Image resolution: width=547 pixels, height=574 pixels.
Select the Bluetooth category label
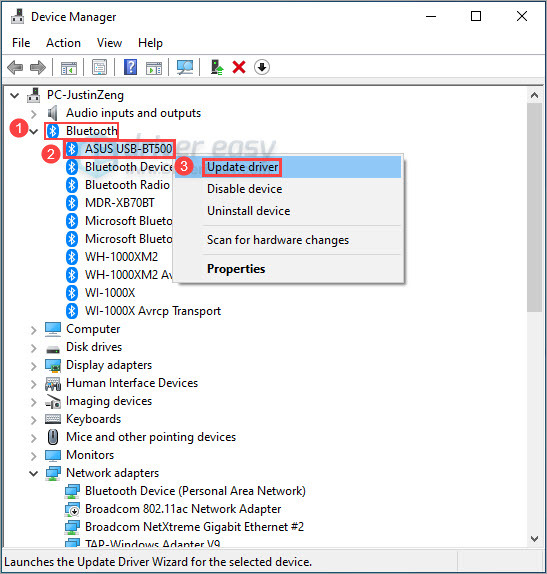tap(92, 131)
